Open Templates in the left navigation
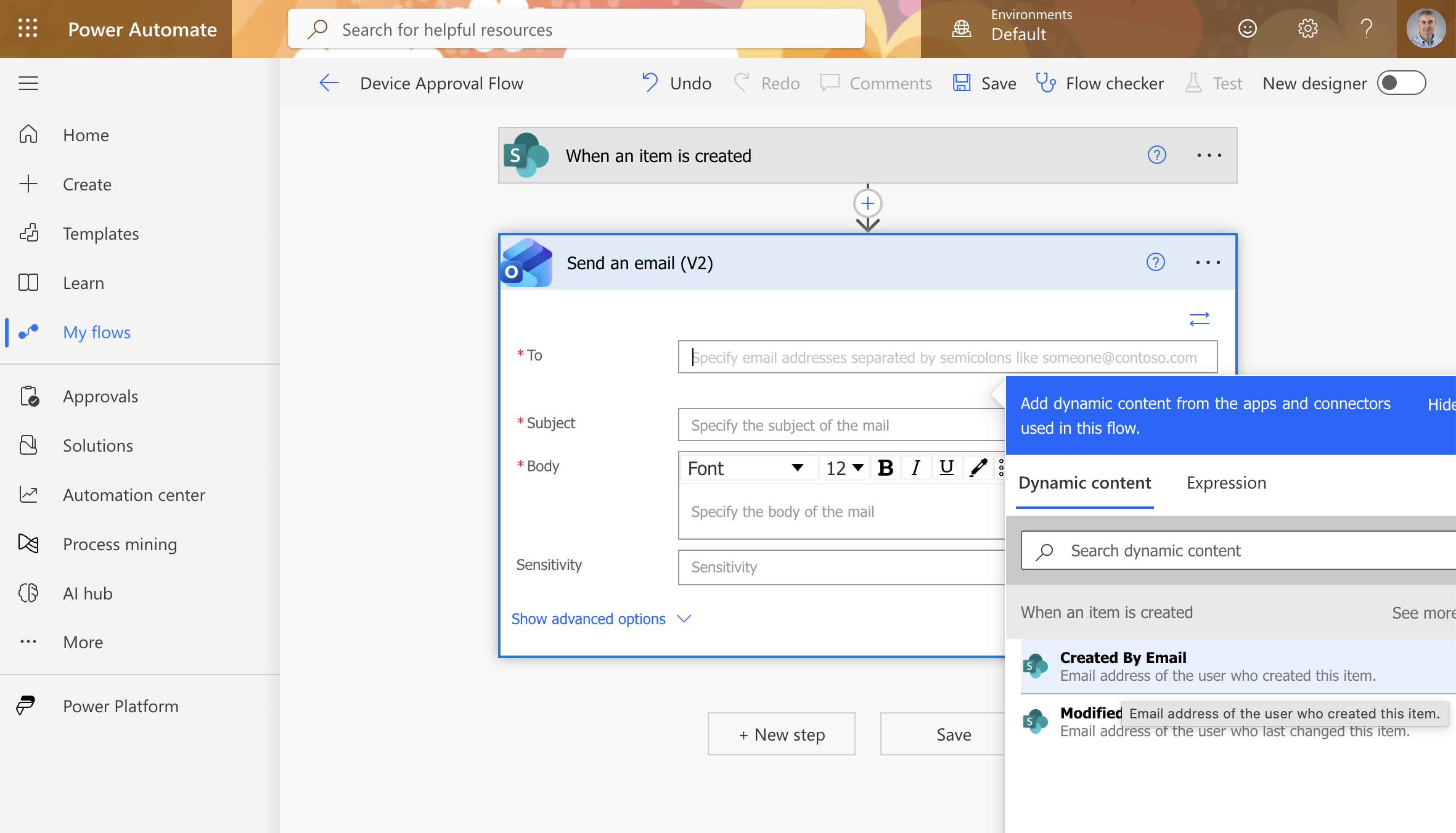This screenshot has width=1456, height=833. (x=100, y=234)
